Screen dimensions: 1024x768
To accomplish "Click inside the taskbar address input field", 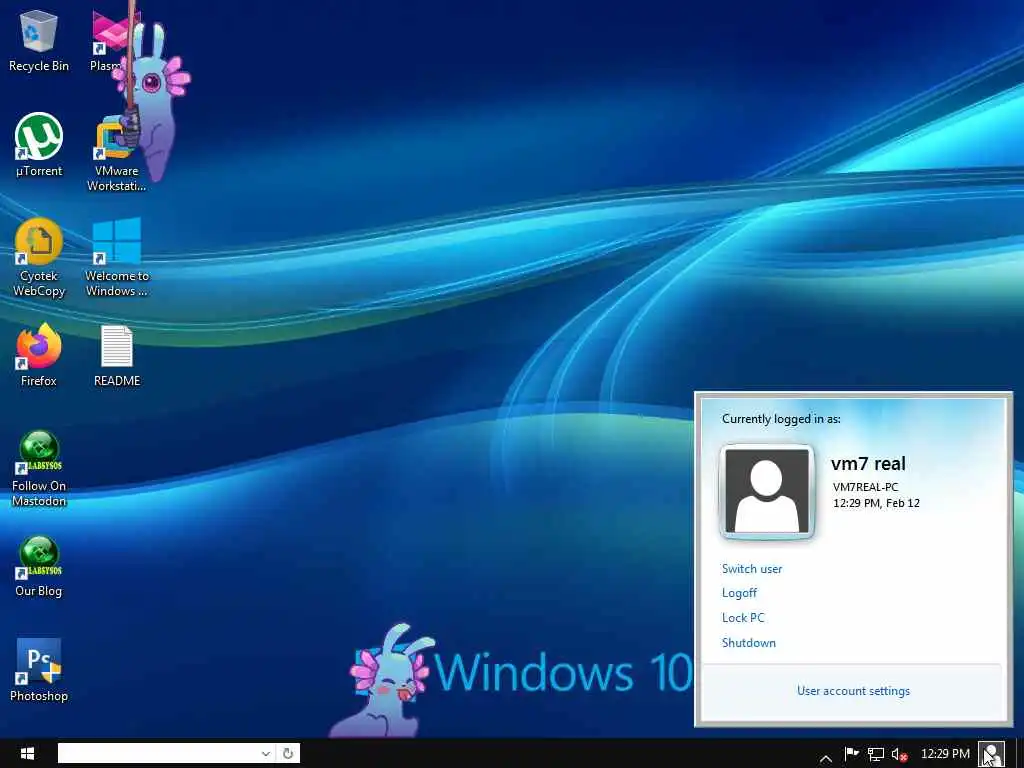I will pos(159,753).
